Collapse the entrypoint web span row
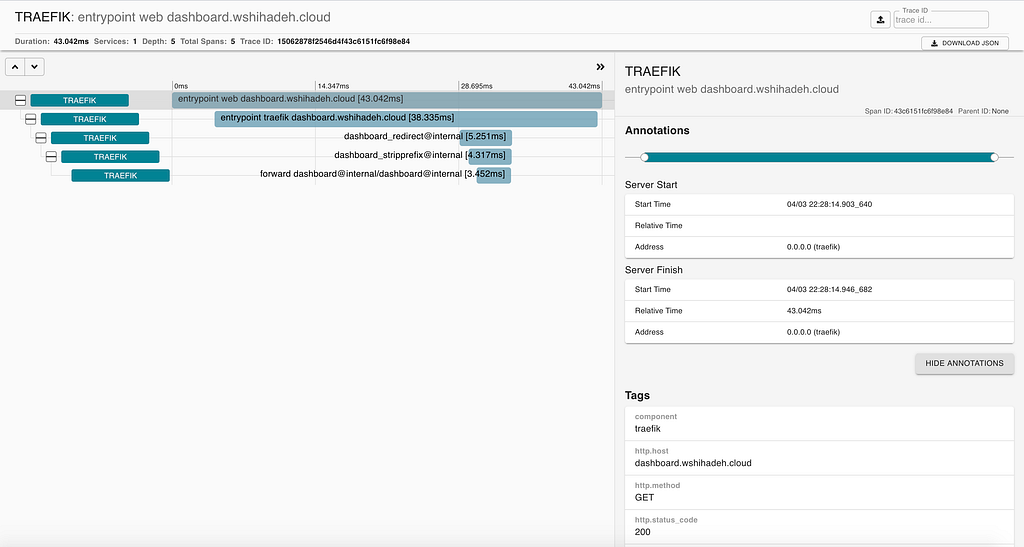The width and height of the screenshot is (1024, 547). coord(20,101)
